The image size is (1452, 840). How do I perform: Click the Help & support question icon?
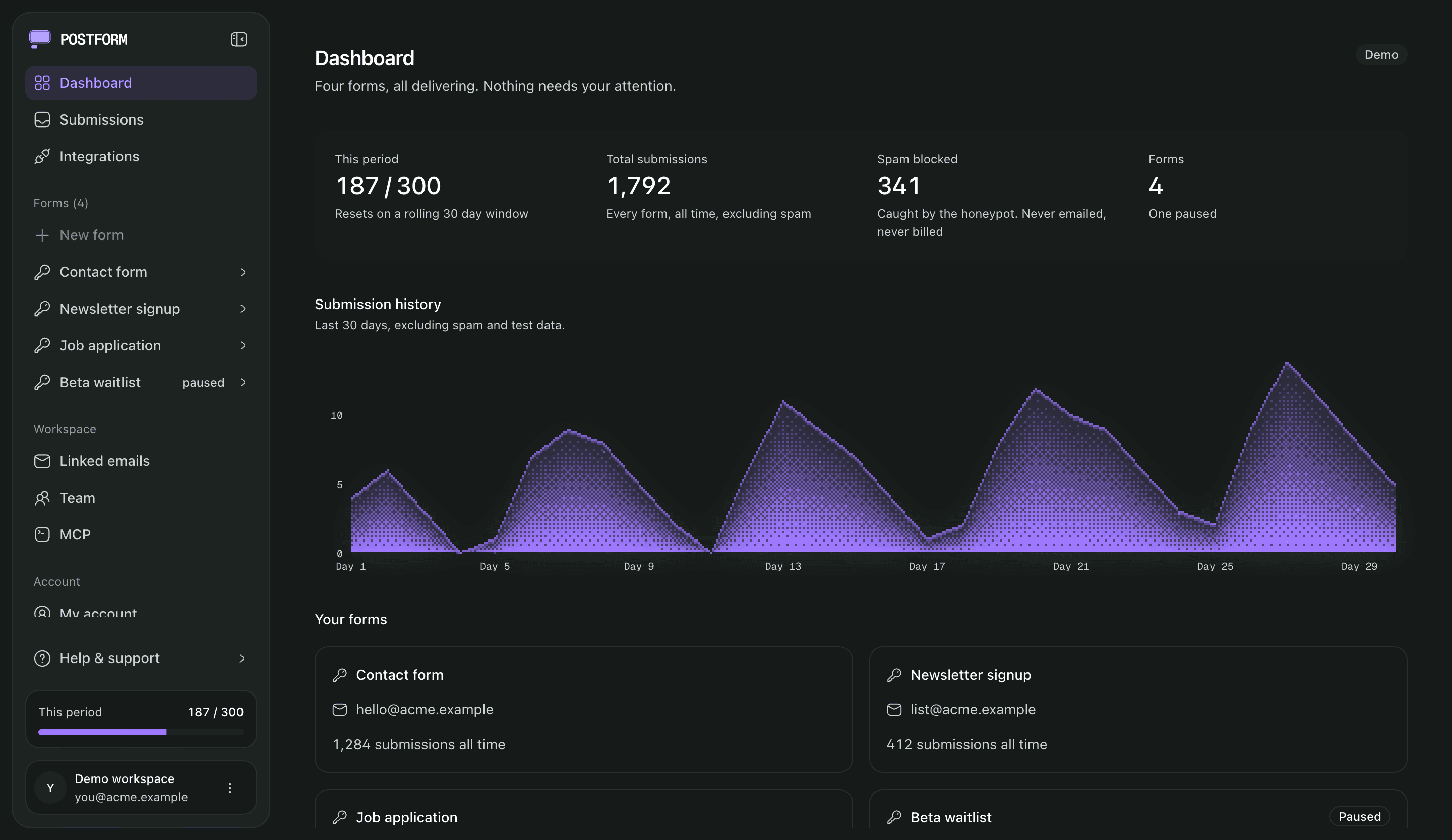42,658
